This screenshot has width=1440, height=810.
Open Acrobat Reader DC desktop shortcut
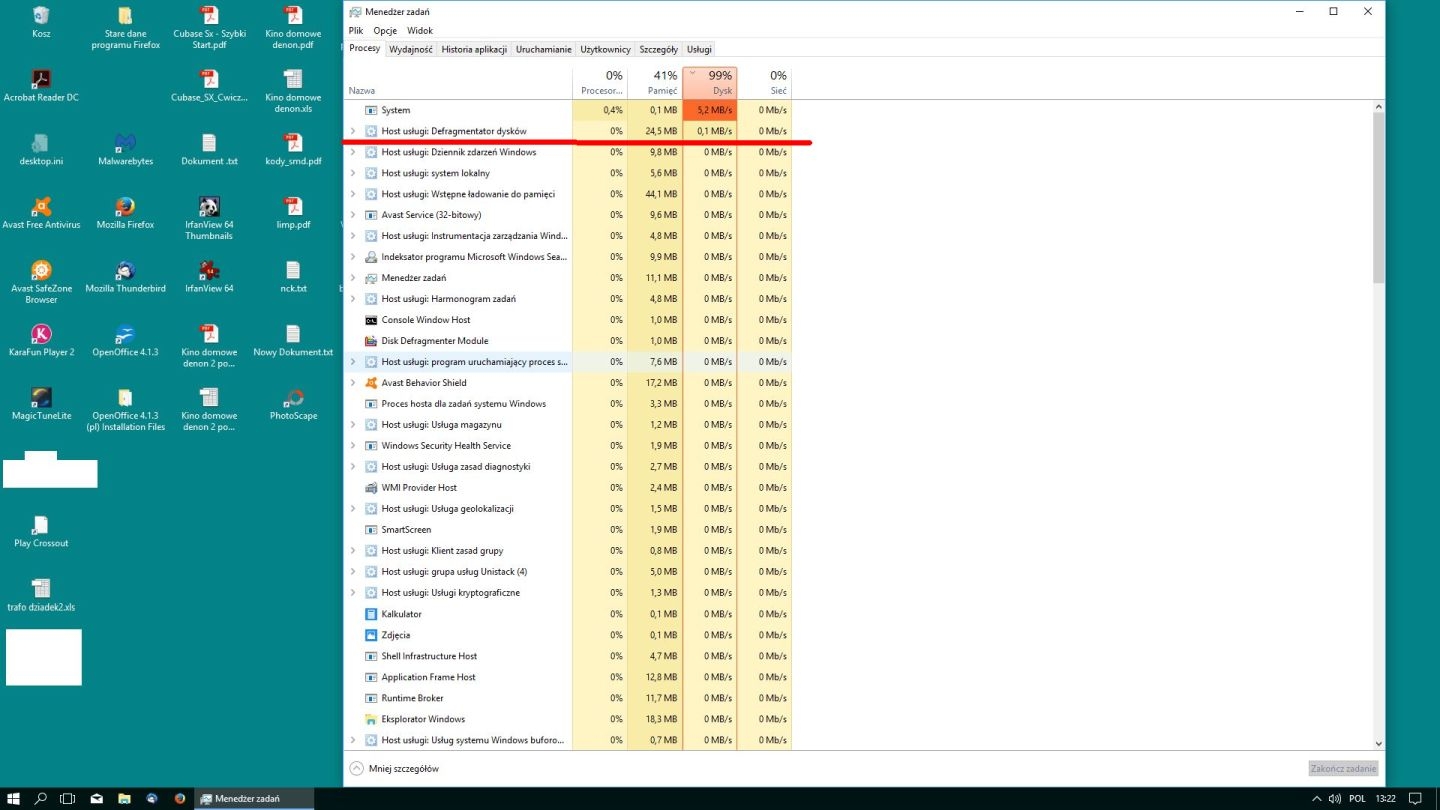coord(41,85)
